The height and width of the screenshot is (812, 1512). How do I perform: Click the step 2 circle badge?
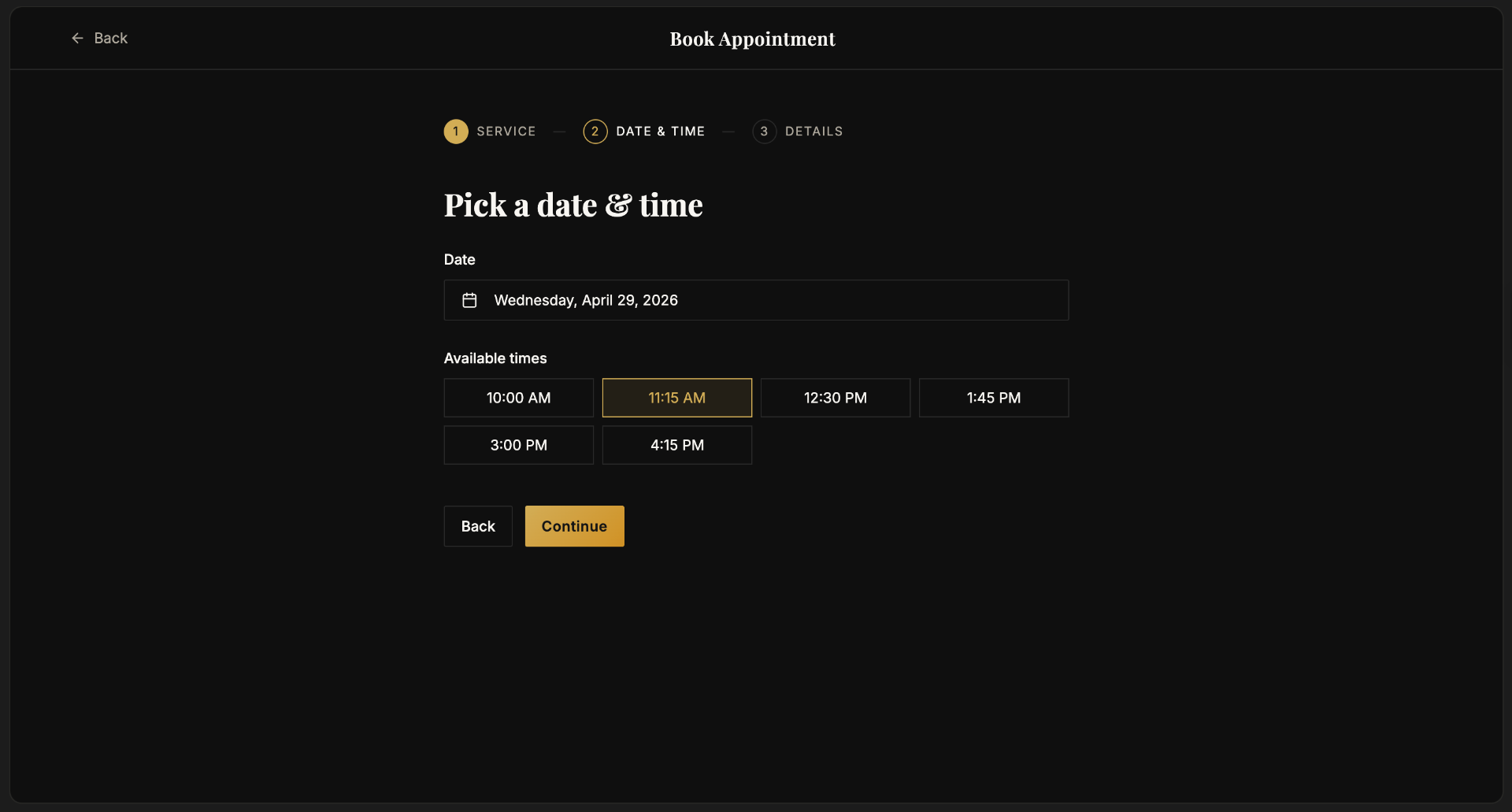coord(595,132)
